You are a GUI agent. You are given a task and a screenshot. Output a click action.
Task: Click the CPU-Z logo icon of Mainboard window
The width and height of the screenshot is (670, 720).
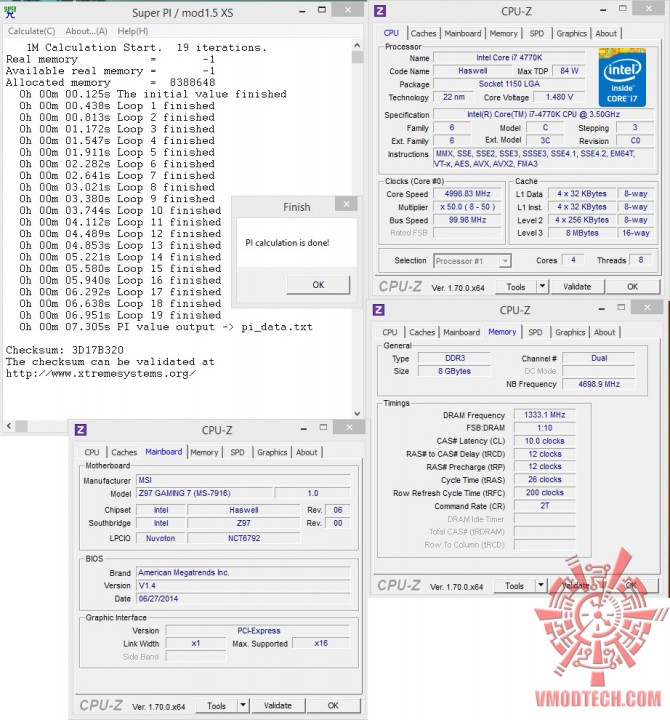(x=81, y=429)
